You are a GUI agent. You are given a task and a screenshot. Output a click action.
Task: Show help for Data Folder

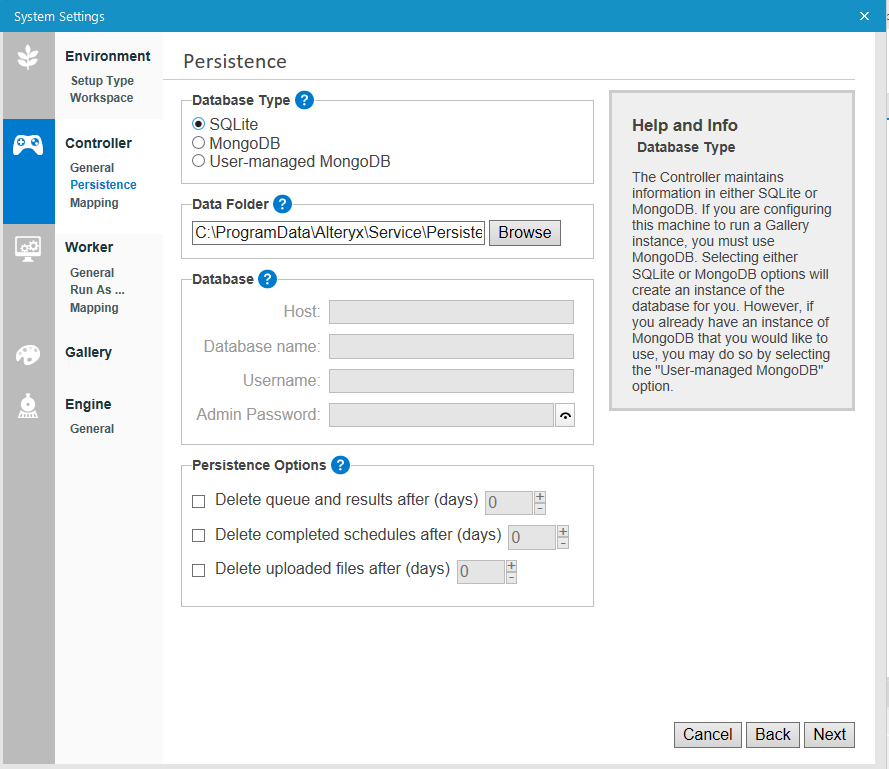point(282,204)
